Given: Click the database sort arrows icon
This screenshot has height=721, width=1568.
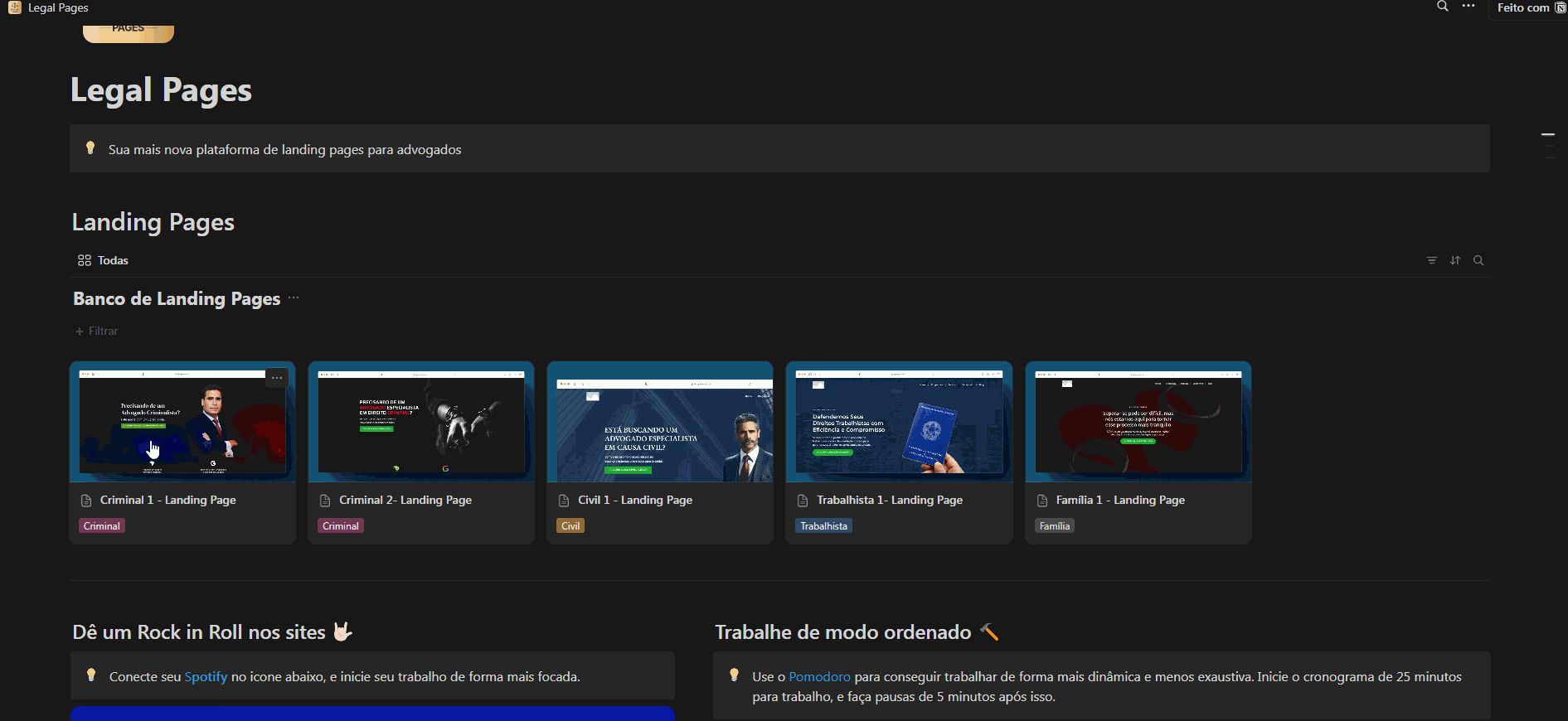Looking at the screenshot, I should 1455,260.
